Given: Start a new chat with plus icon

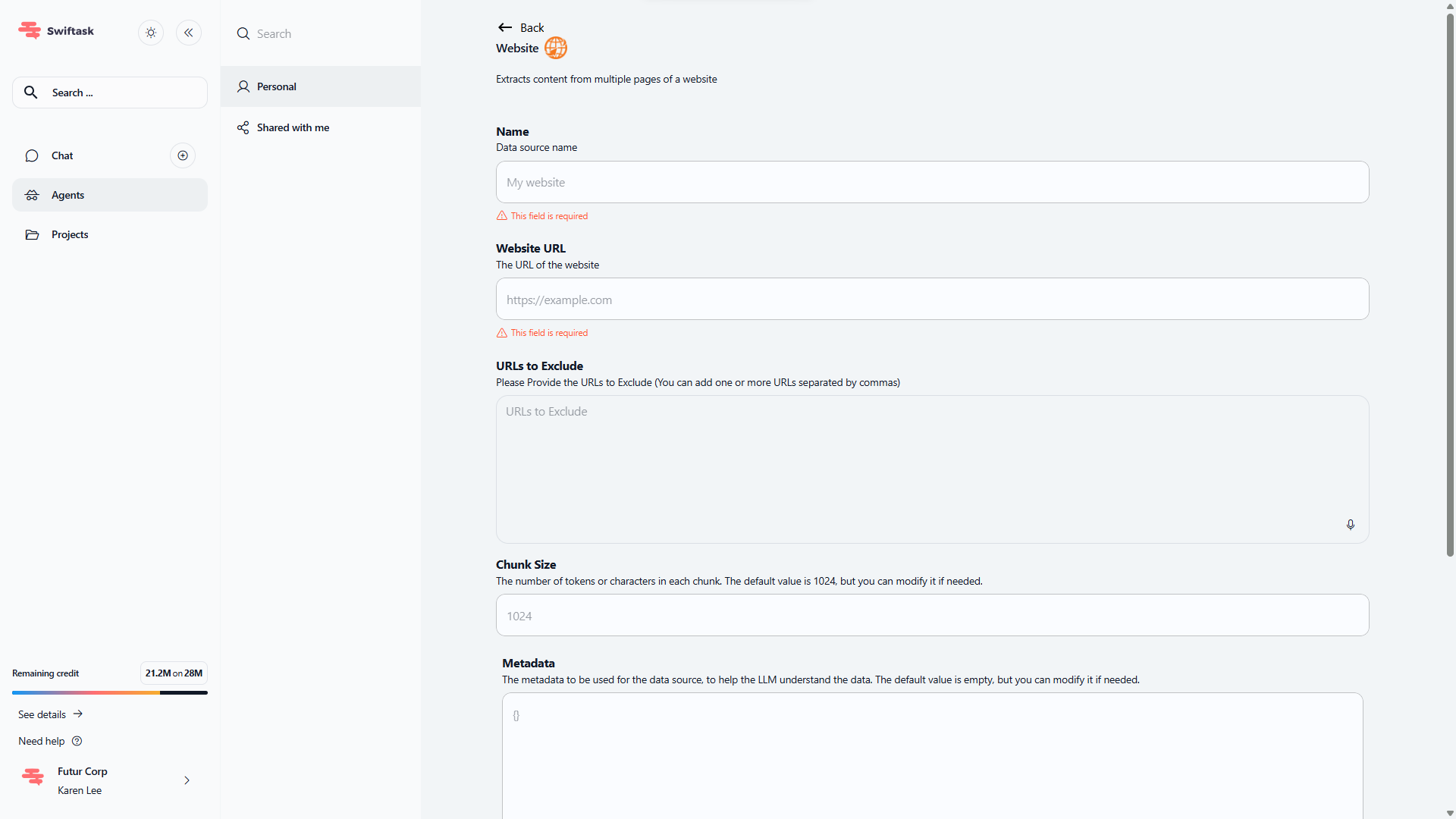Looking at the screenshot, I should [183, 155].
